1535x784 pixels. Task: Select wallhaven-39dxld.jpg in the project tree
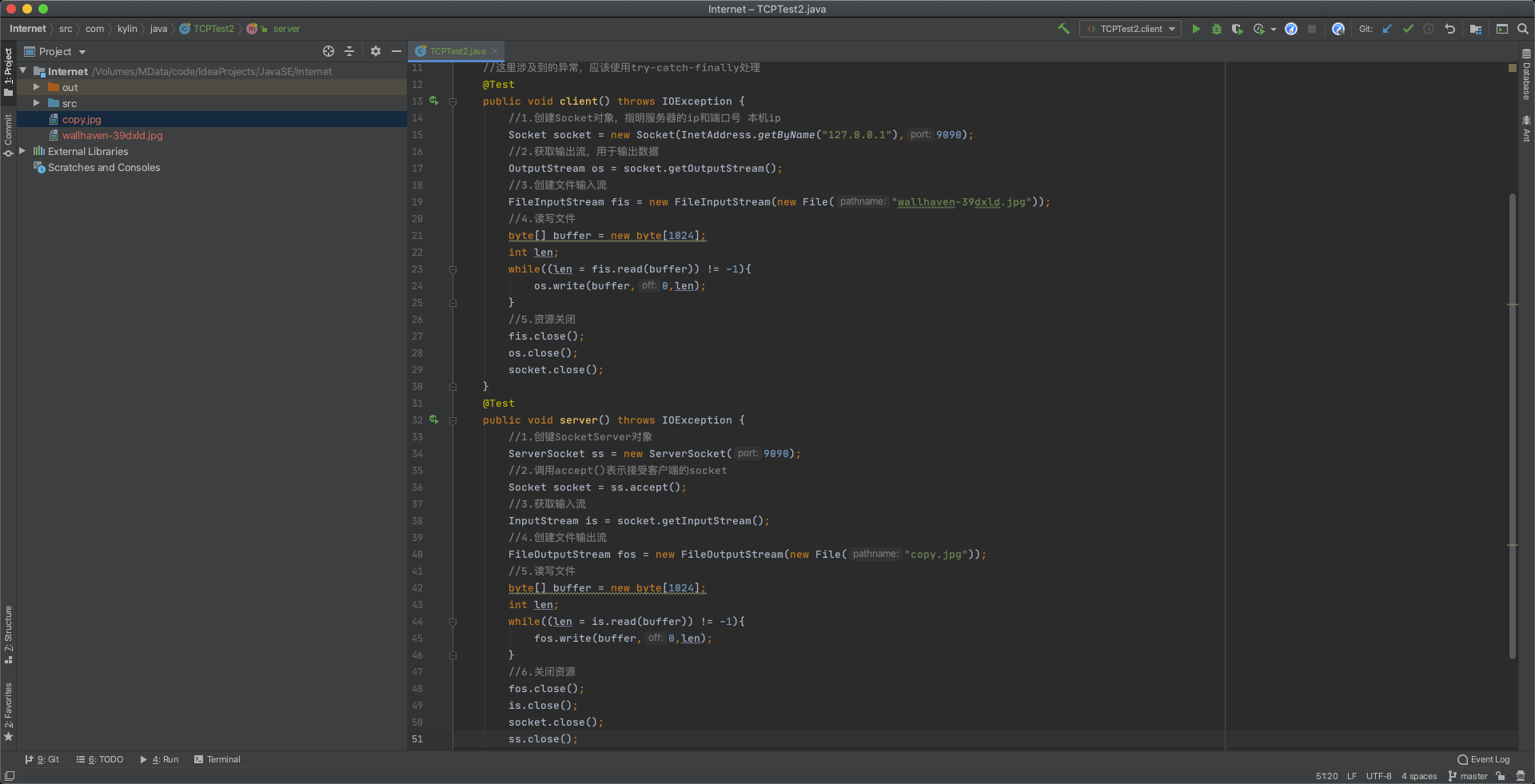[x=112, y=135]
